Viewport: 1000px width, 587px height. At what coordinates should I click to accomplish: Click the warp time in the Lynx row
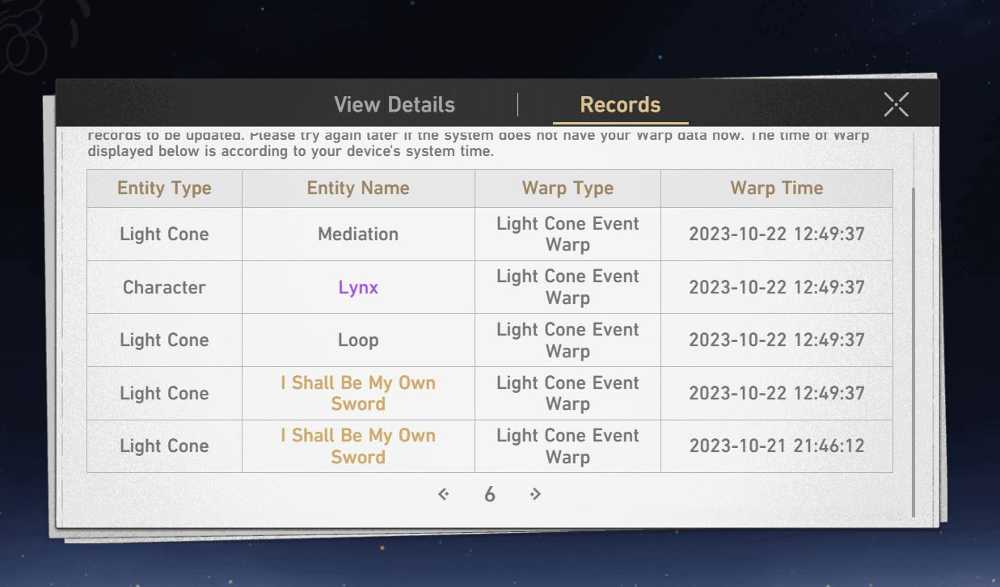pos(777,287)
